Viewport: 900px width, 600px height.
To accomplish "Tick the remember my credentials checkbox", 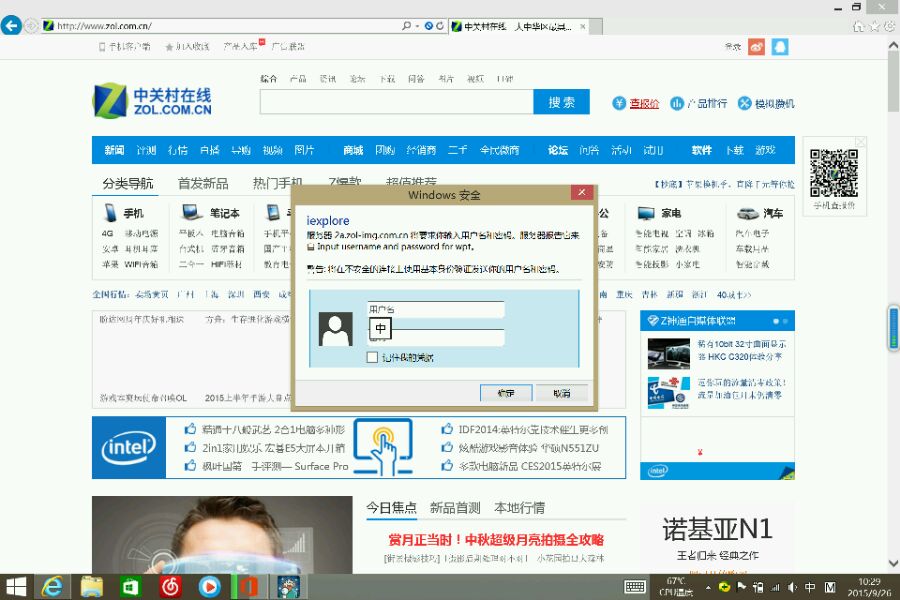I will pos(372,357).
